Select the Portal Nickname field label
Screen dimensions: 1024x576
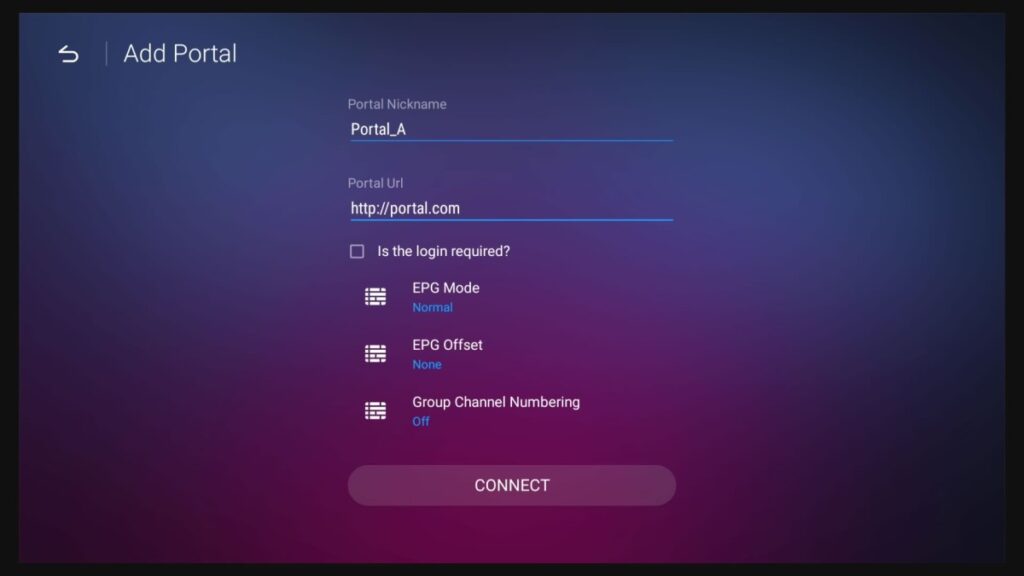(397, 104)
